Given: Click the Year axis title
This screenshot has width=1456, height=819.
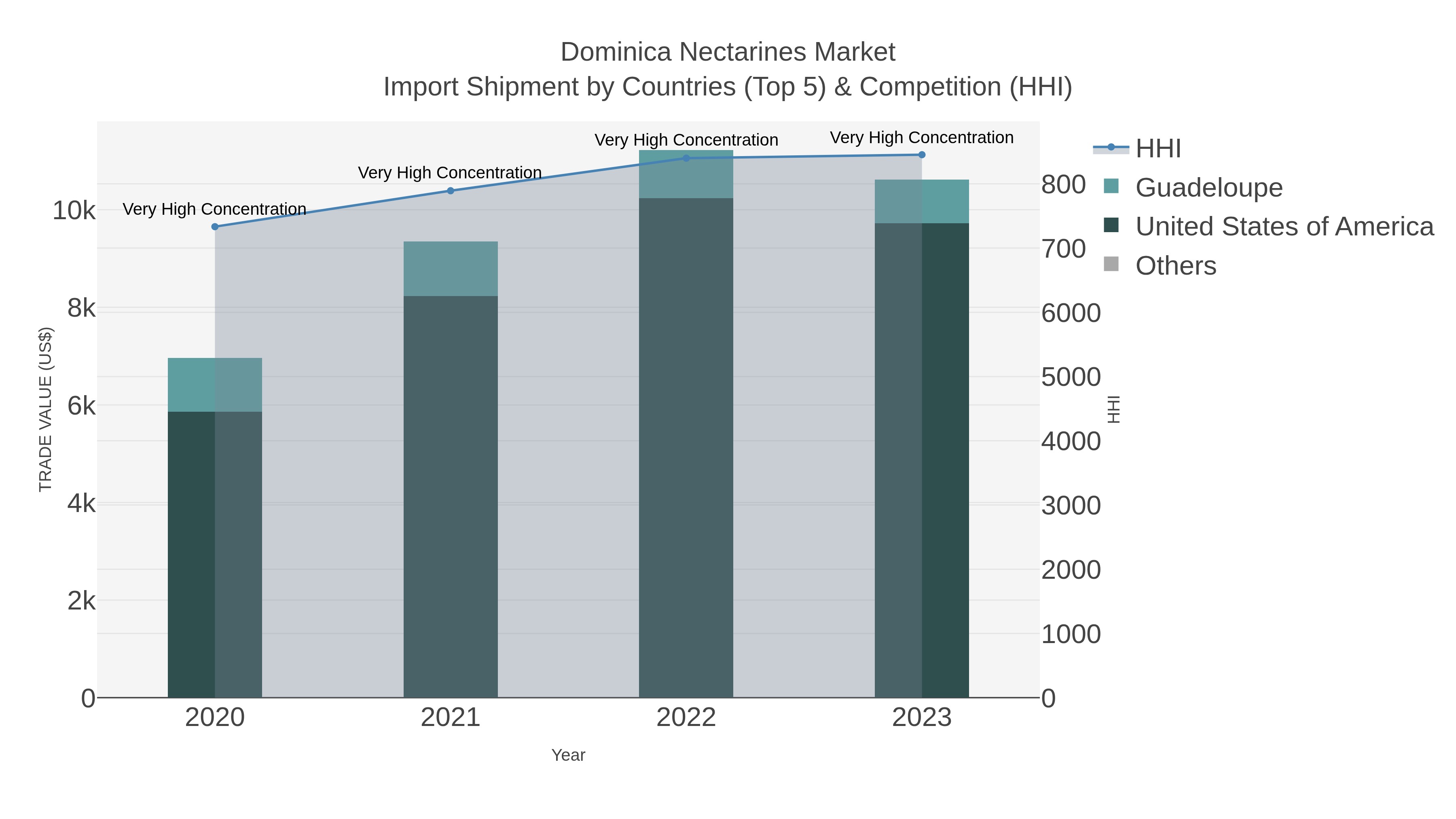Looking at the screenshot, I should point(568,755).
